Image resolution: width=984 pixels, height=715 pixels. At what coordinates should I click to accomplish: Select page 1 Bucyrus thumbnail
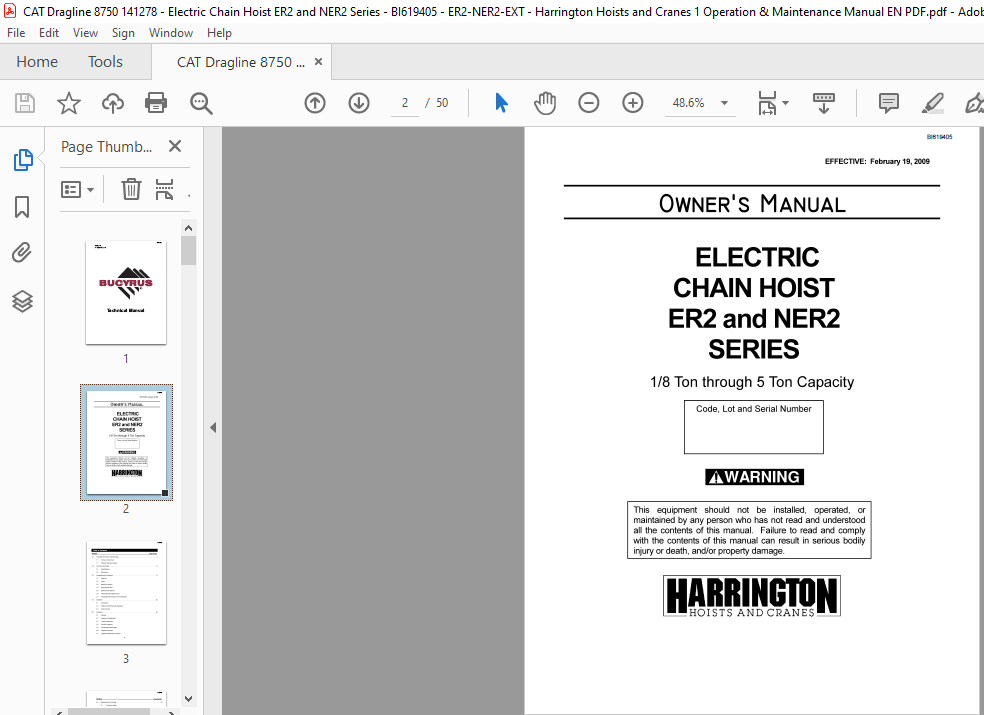(x=126, y=293)
